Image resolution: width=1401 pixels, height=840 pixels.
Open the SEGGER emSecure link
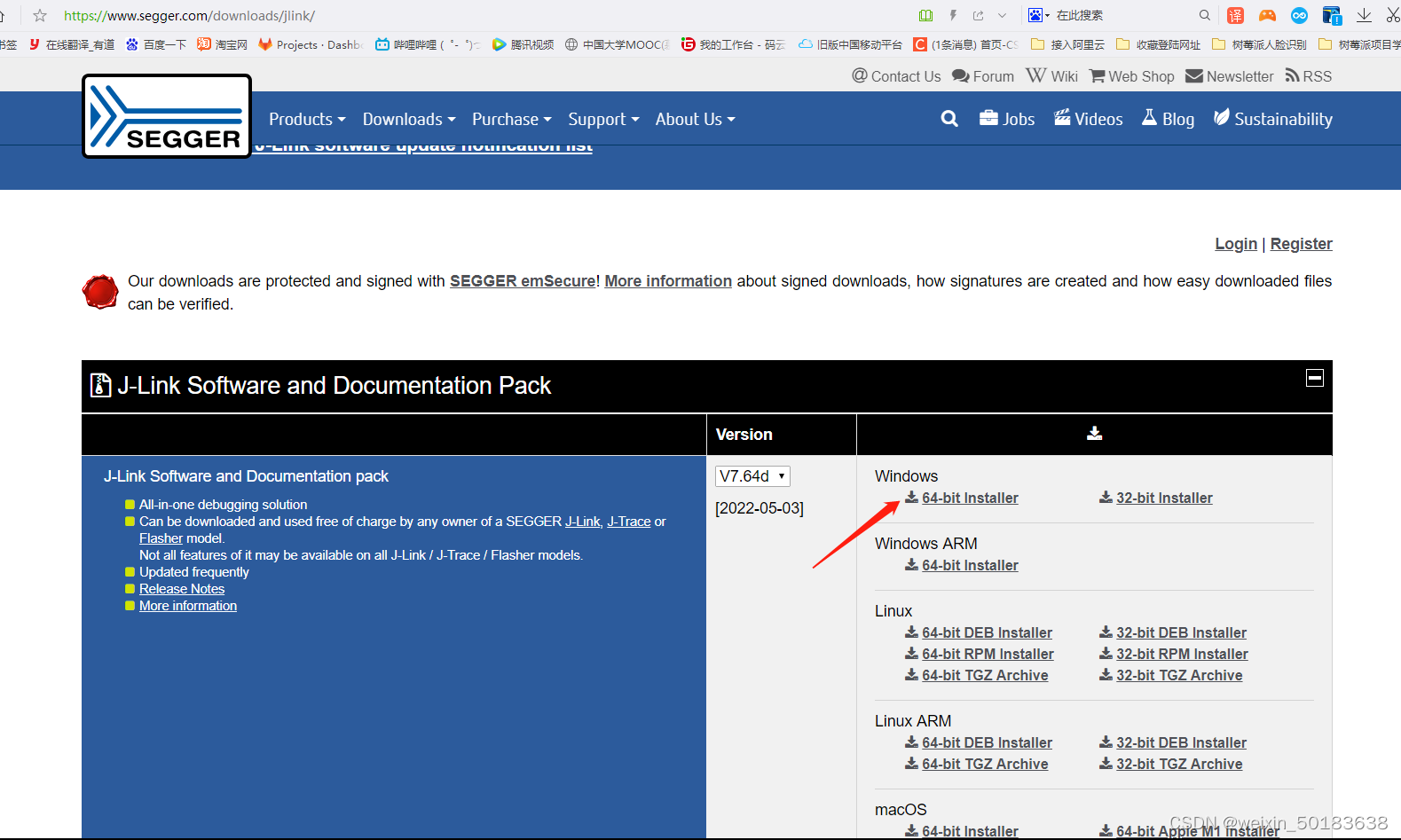(x=523, y=281)
